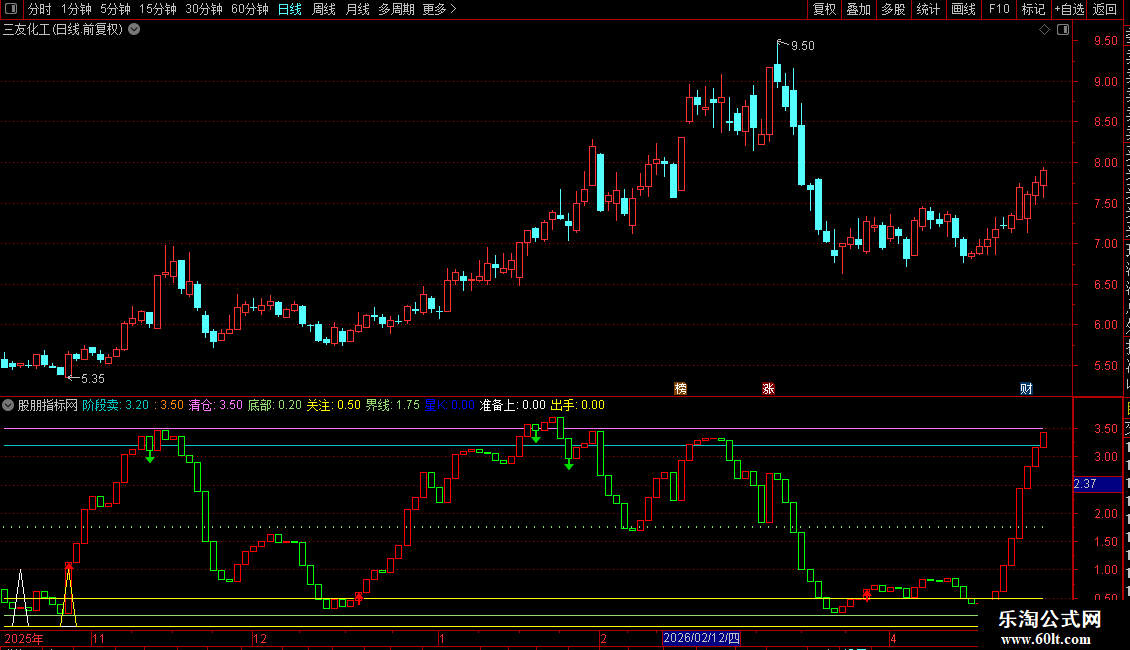The height and width of the screenshot is (650, 1130).
Task: Open the 统计 statistics tool
Action: [928, 9]
